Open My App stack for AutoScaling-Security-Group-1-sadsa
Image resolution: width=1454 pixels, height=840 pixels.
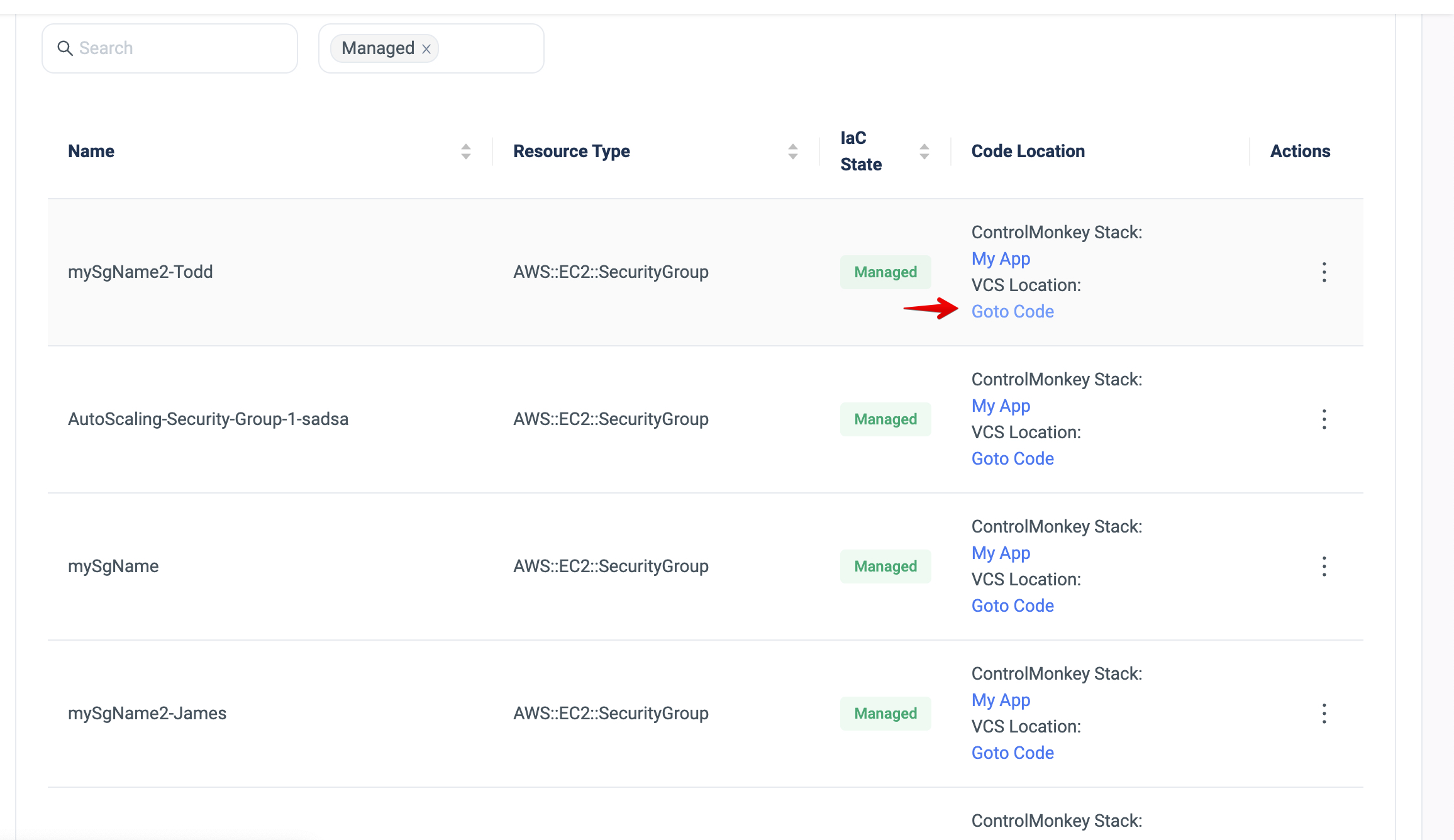click(x=1001, y=406)
